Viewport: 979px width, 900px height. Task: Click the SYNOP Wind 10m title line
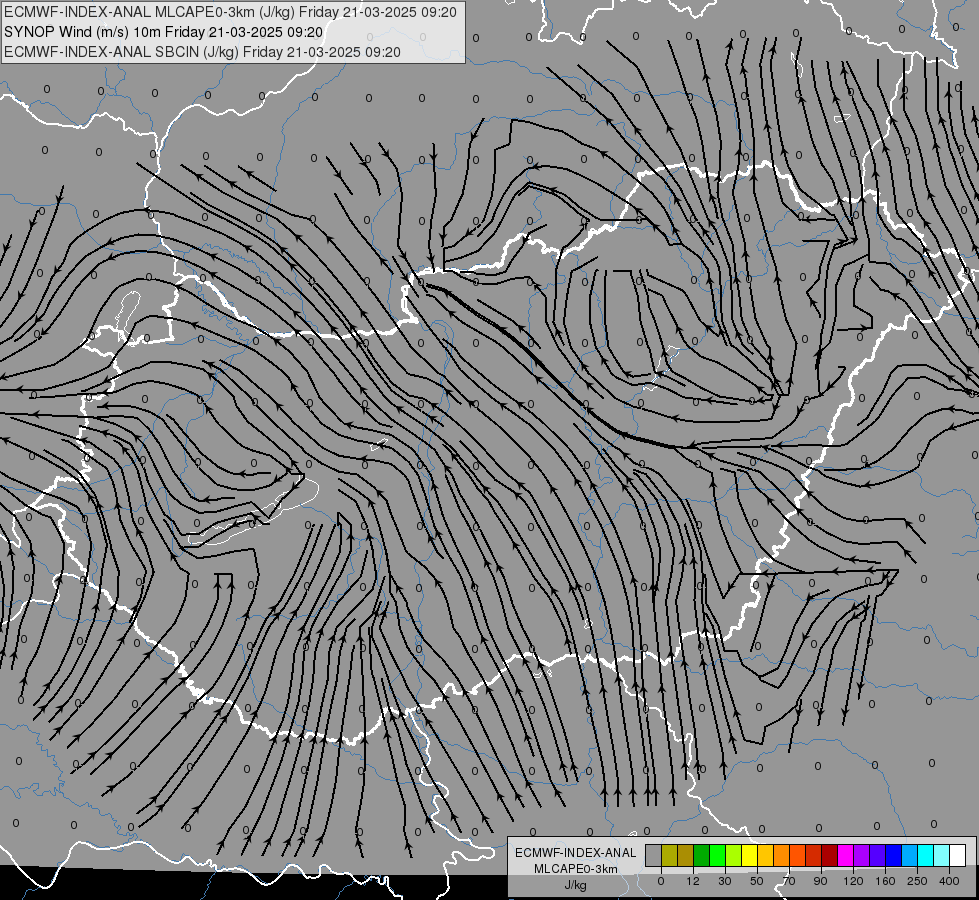pos(164,32)
